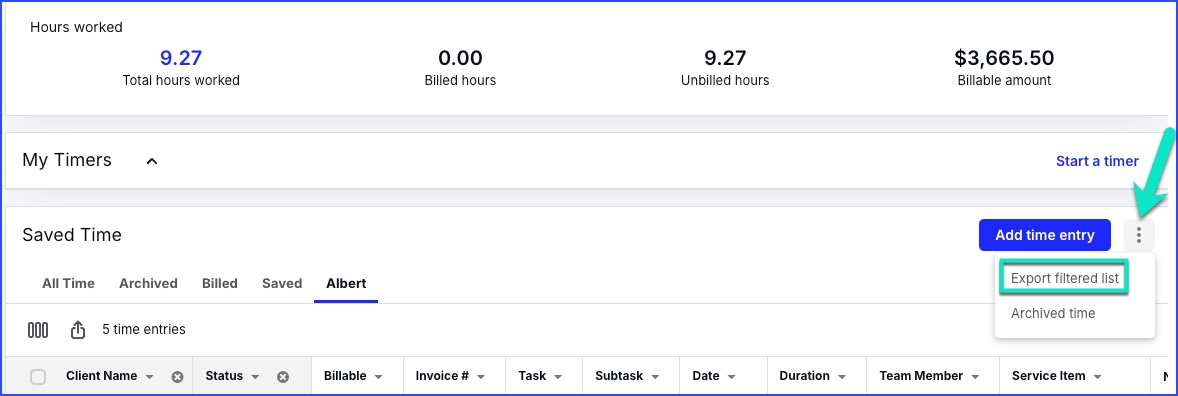Viewport: 1178px width, 396px height.
Task: Switch to the Archived tab
Action: point(148,283)
